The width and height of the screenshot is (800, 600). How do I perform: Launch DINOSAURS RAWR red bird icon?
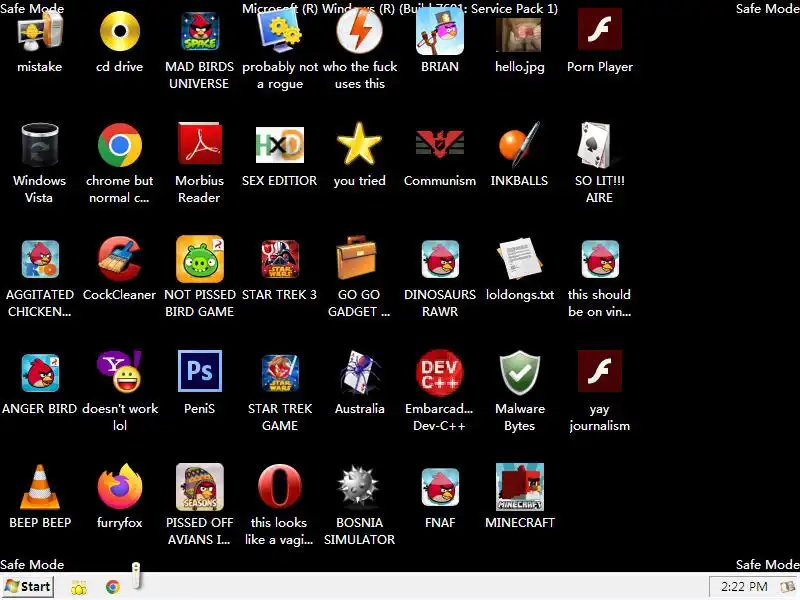click(440, 259)
